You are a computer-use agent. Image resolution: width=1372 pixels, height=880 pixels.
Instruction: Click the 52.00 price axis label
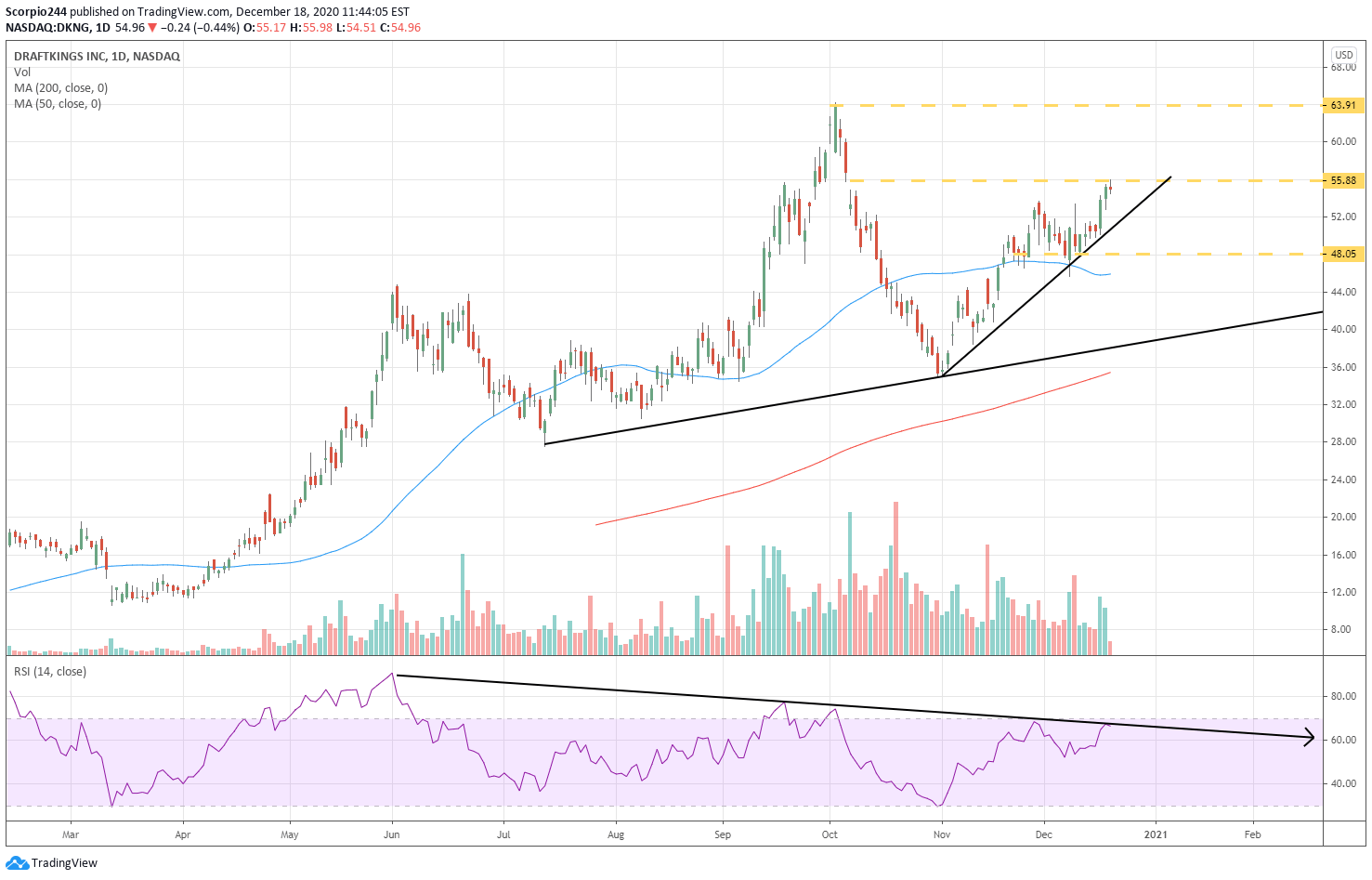[x=1343, y=217]
